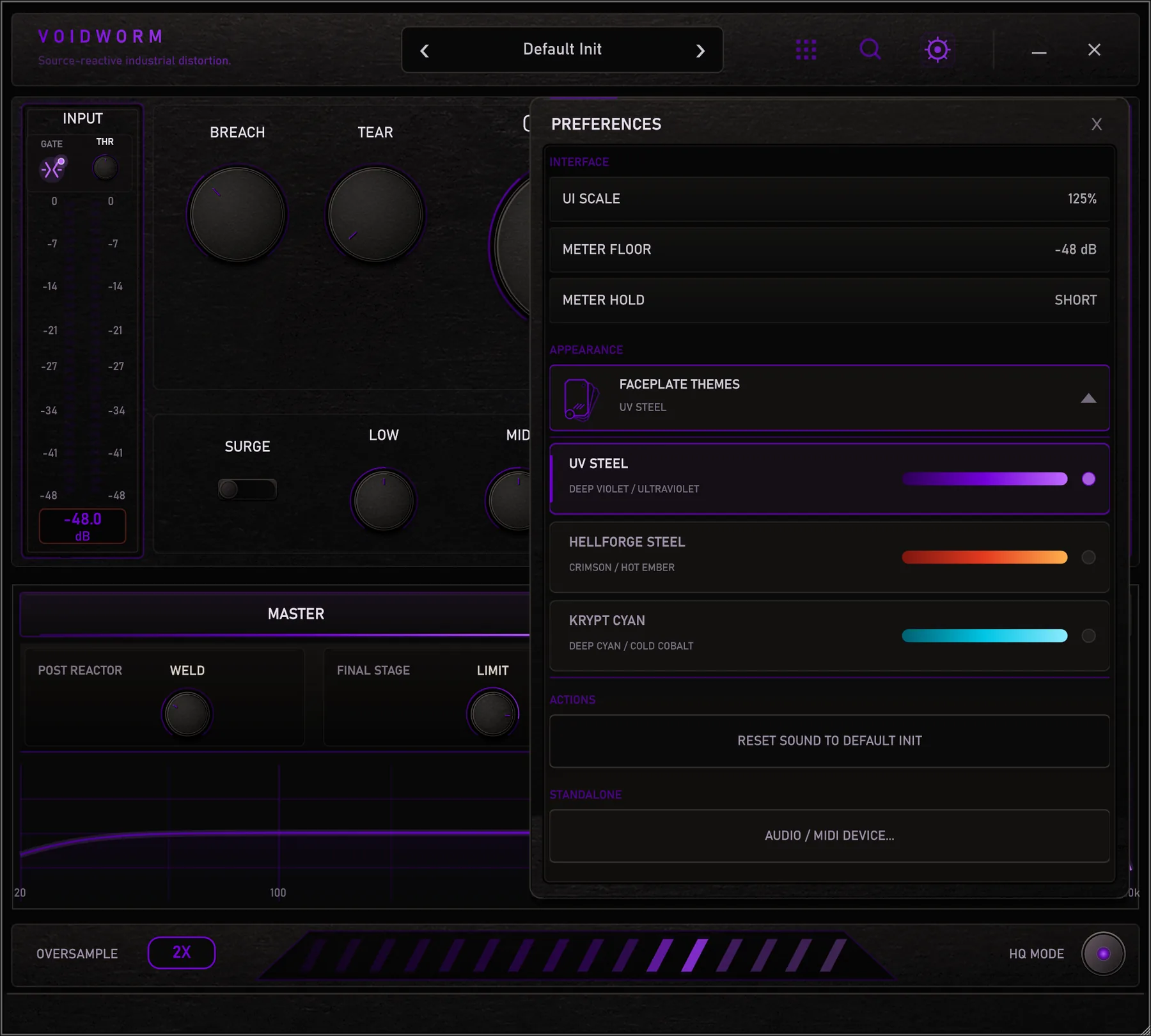1151x1036 pixels.
Task: Close the Voidworm window
Action: click(x=1094, y=50)
